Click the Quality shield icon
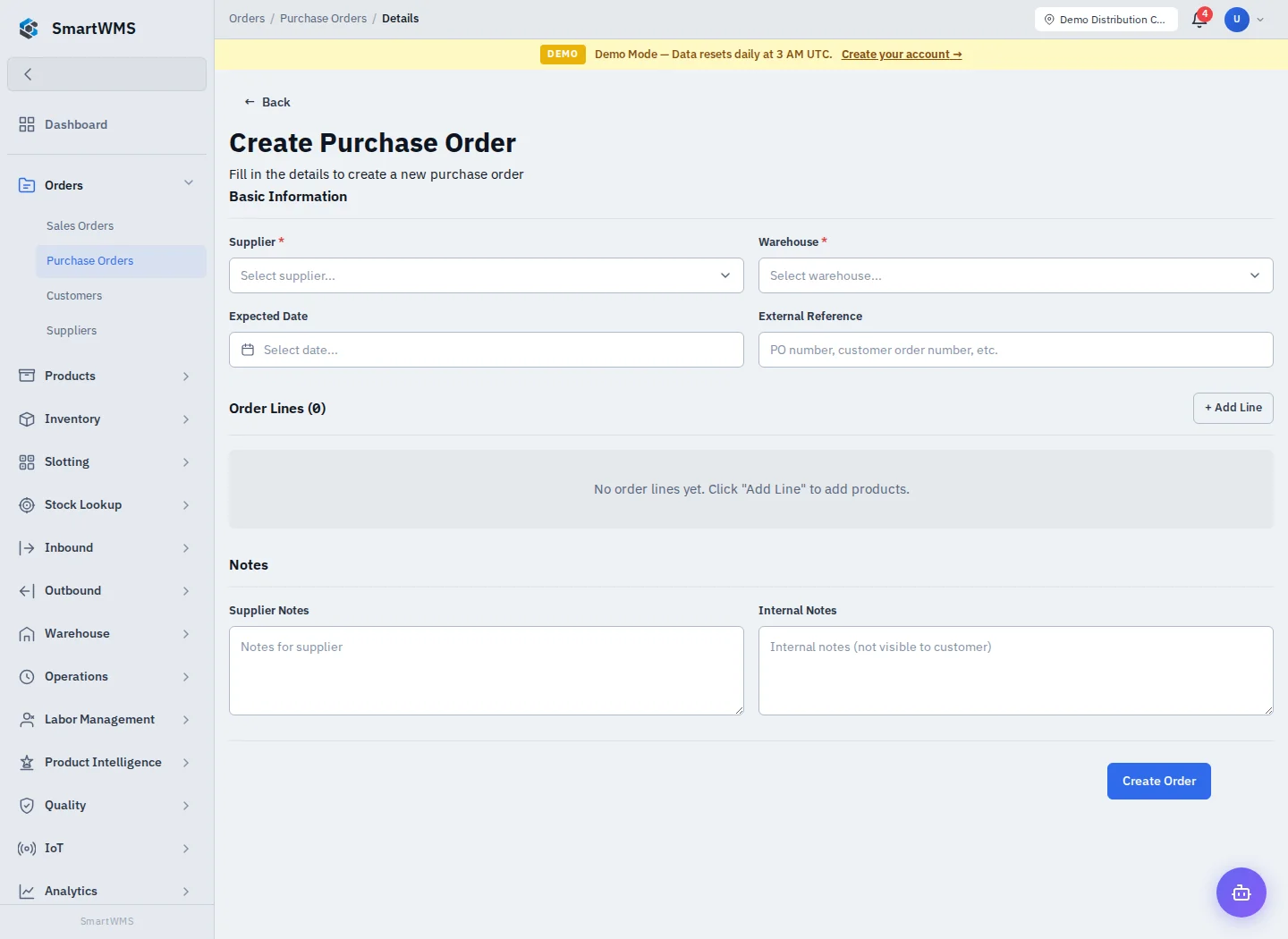 27,805
